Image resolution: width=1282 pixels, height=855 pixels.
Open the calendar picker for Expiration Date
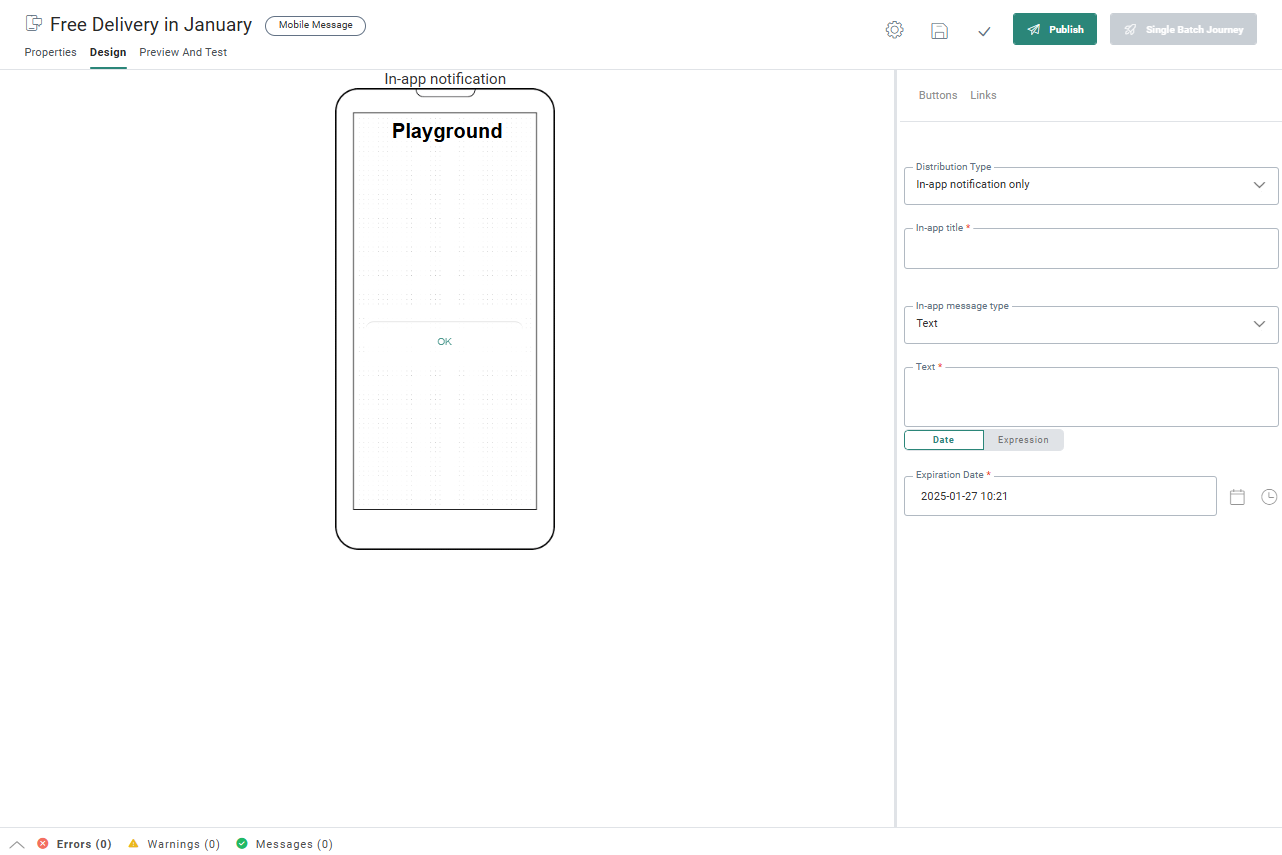point(1237,497)
